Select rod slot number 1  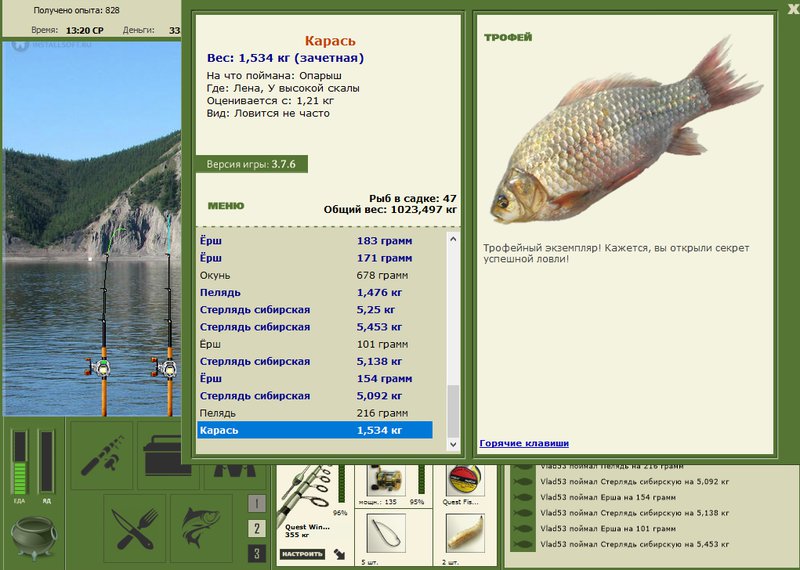pos(257,504)
